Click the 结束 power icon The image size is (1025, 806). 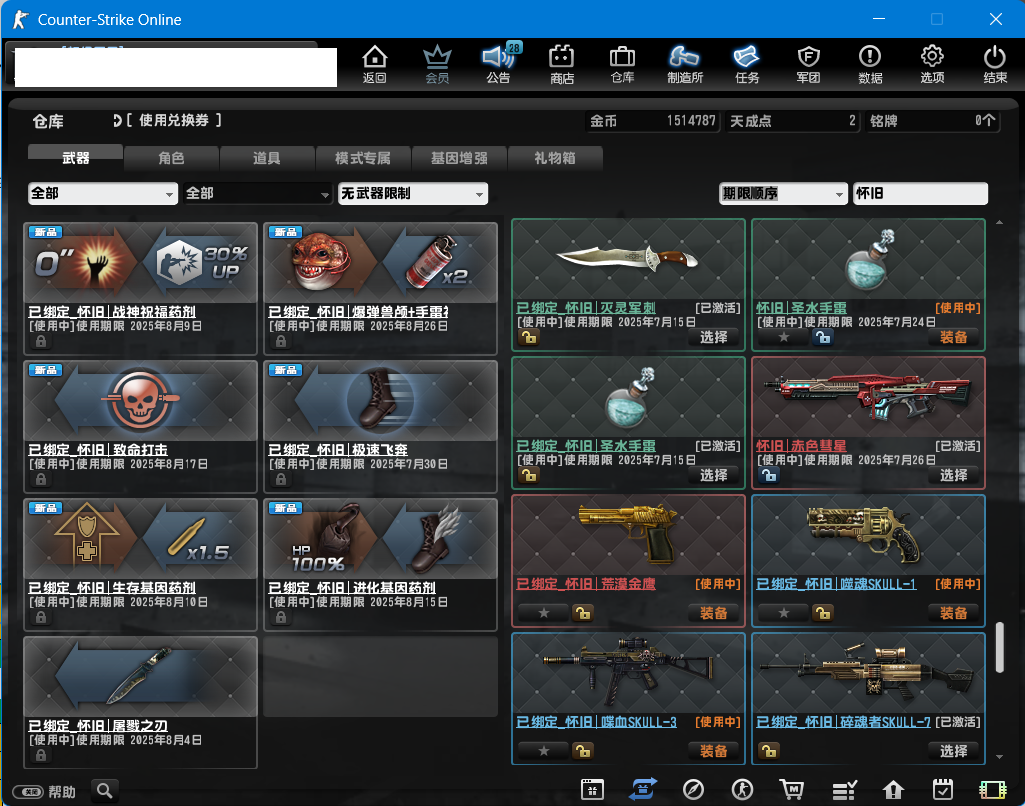(995, 63)
